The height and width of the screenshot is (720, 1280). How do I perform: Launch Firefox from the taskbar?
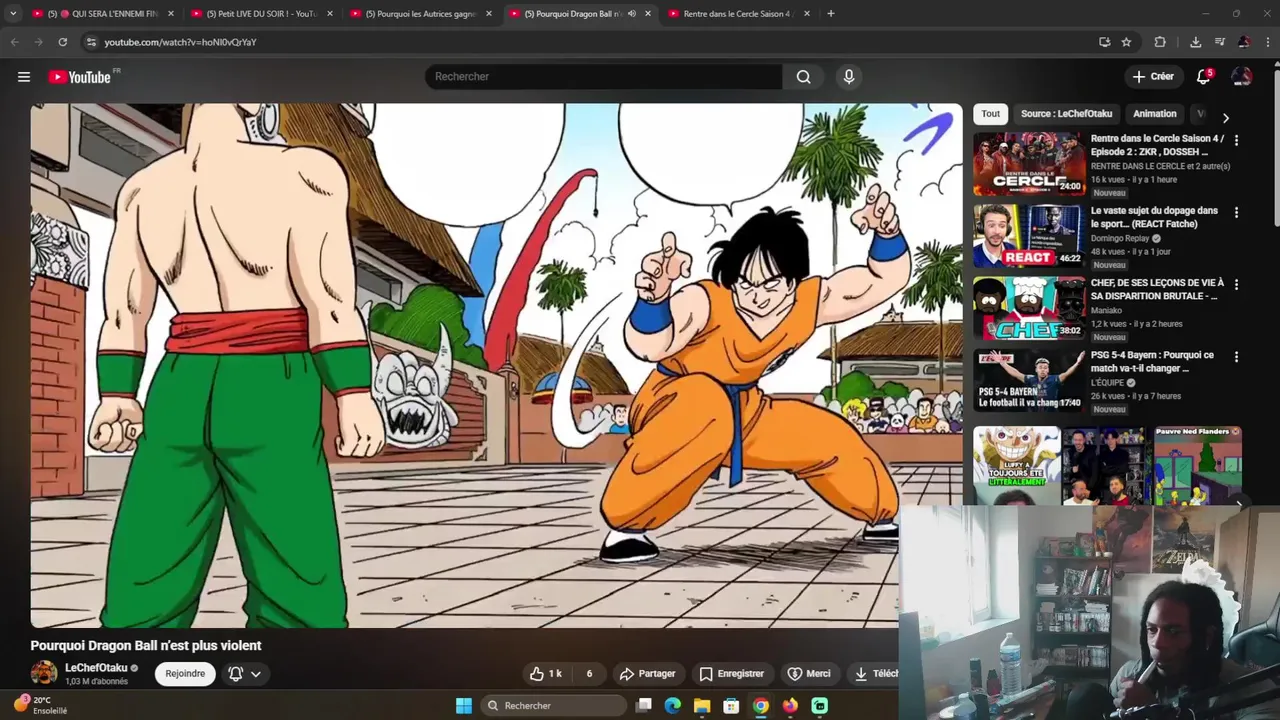[x=790, y=706]
